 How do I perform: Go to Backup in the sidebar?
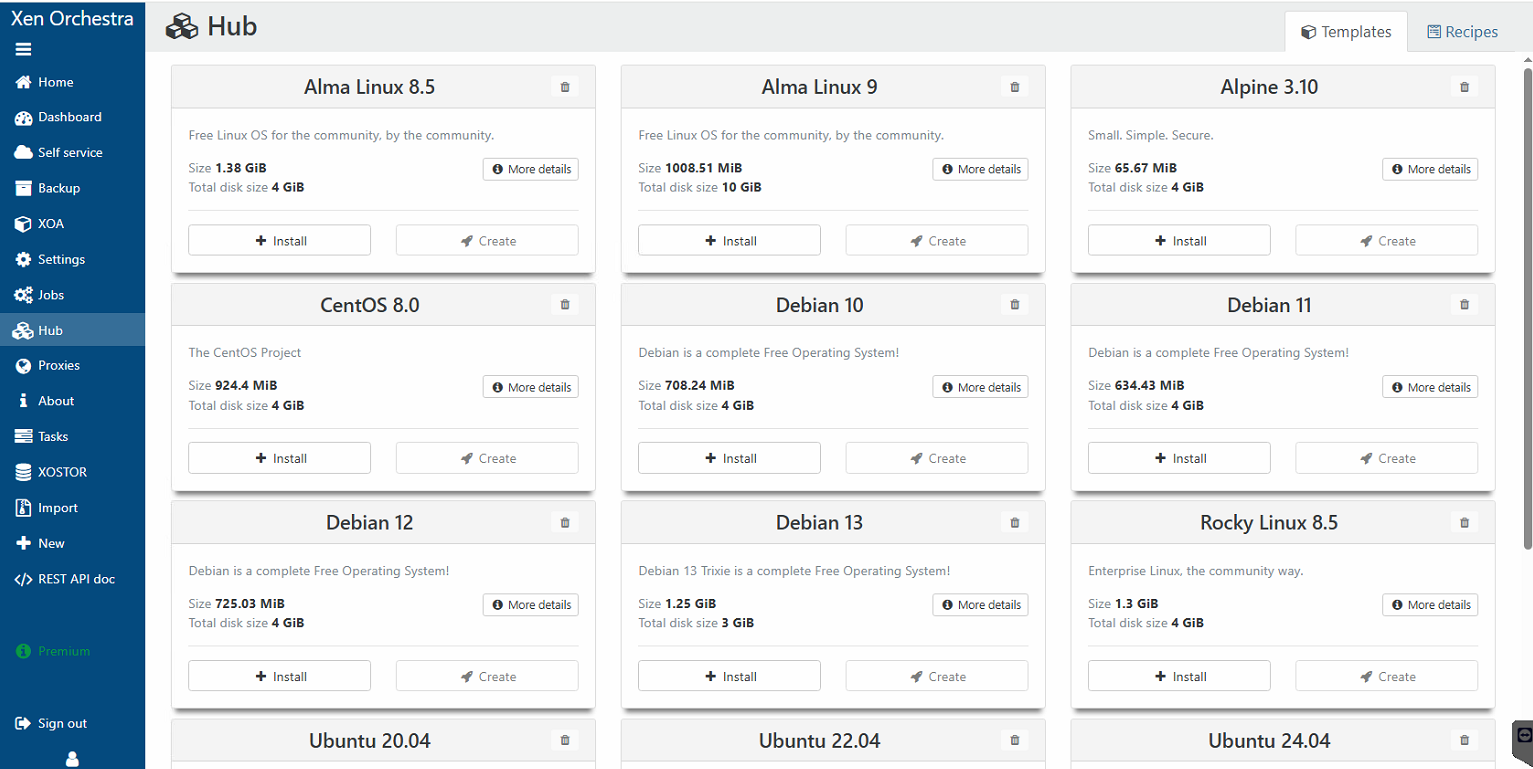tap(58, 188)
